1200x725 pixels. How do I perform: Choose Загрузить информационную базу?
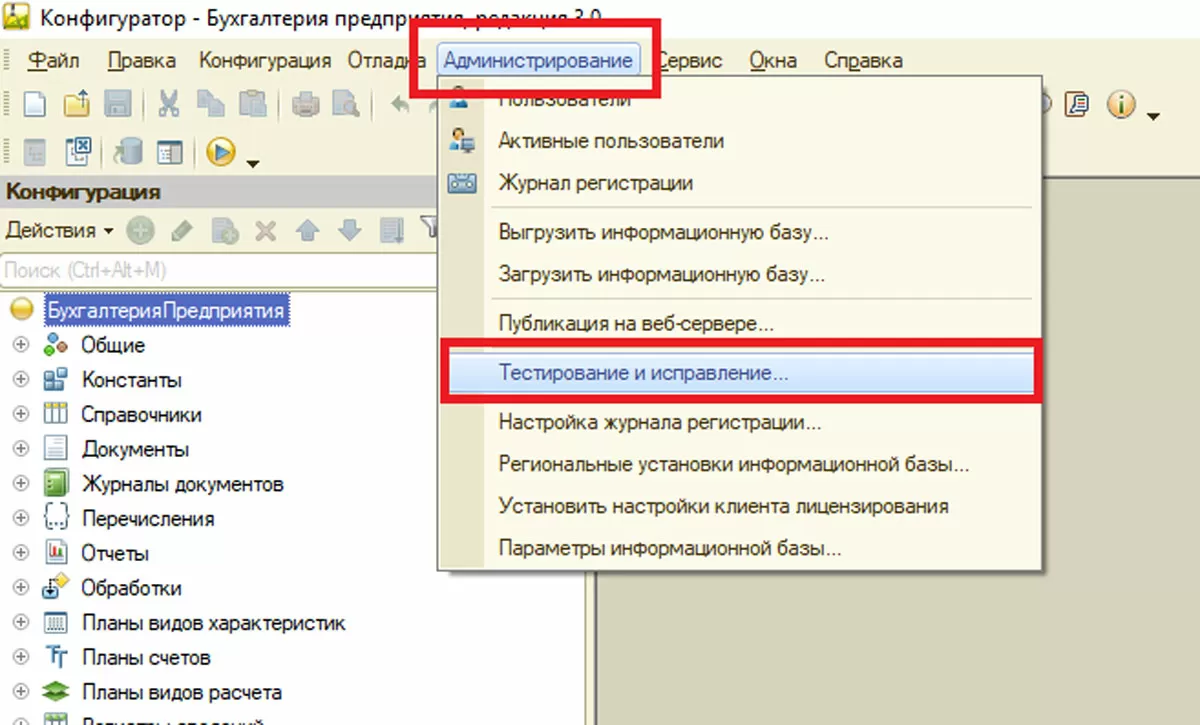pos(740,273)
